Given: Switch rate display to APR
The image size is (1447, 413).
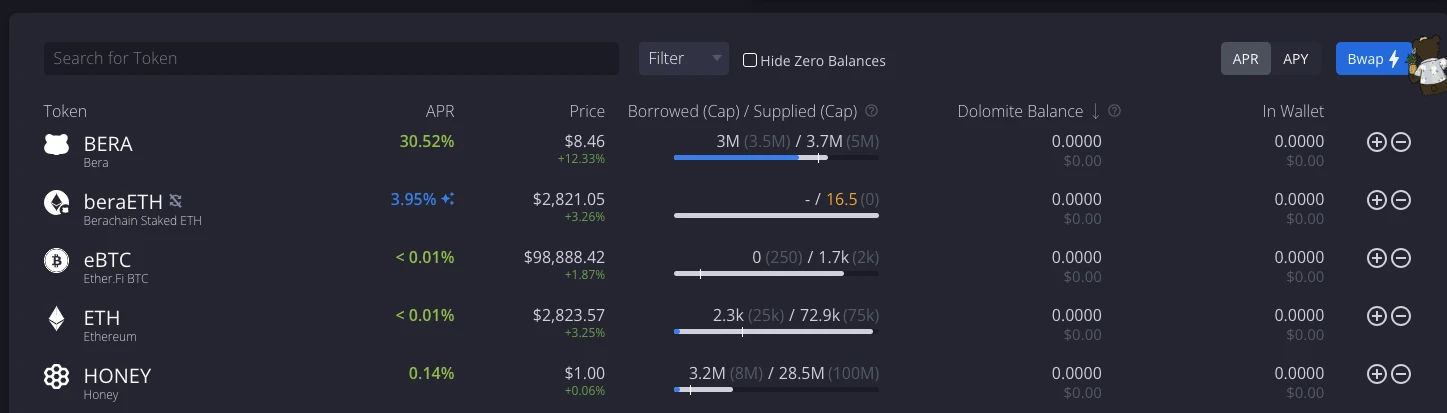Looking at the screenshot, I should pos(1245,59).
